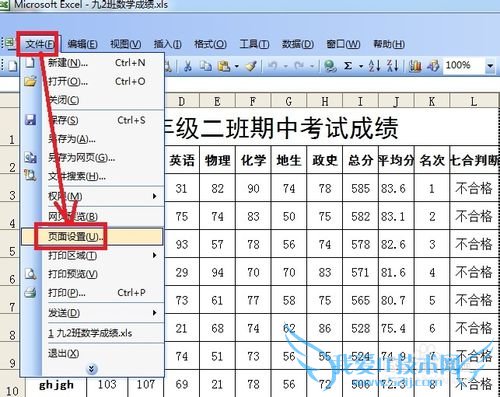Open the 工具(T) menu
The height and width of the screenshot is (397, 500).
tap(254, 44)
